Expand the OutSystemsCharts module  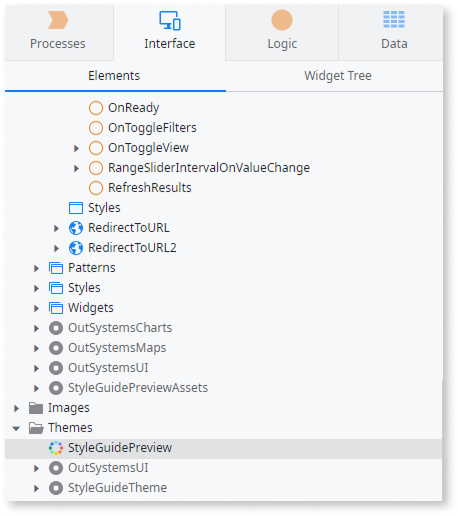(x=36, y=328)
